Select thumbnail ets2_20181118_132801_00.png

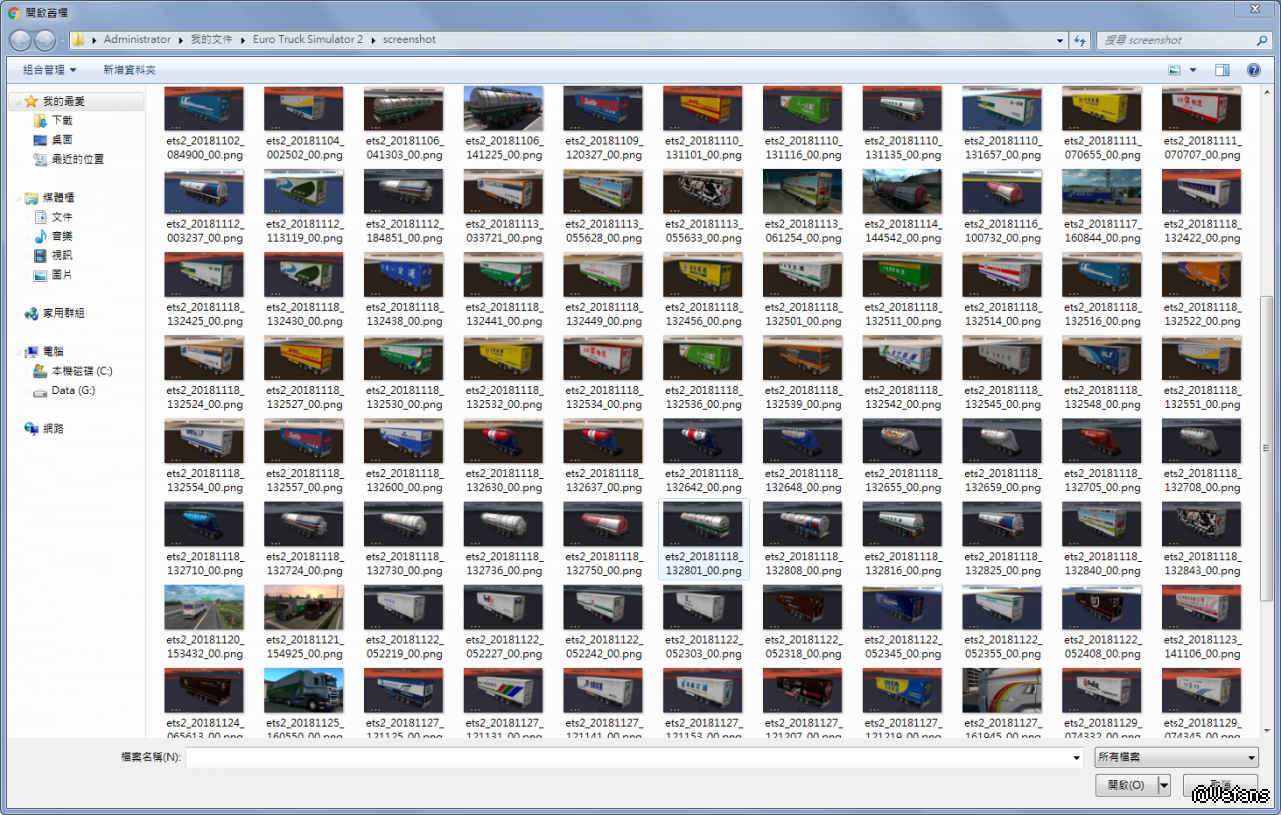703,538
